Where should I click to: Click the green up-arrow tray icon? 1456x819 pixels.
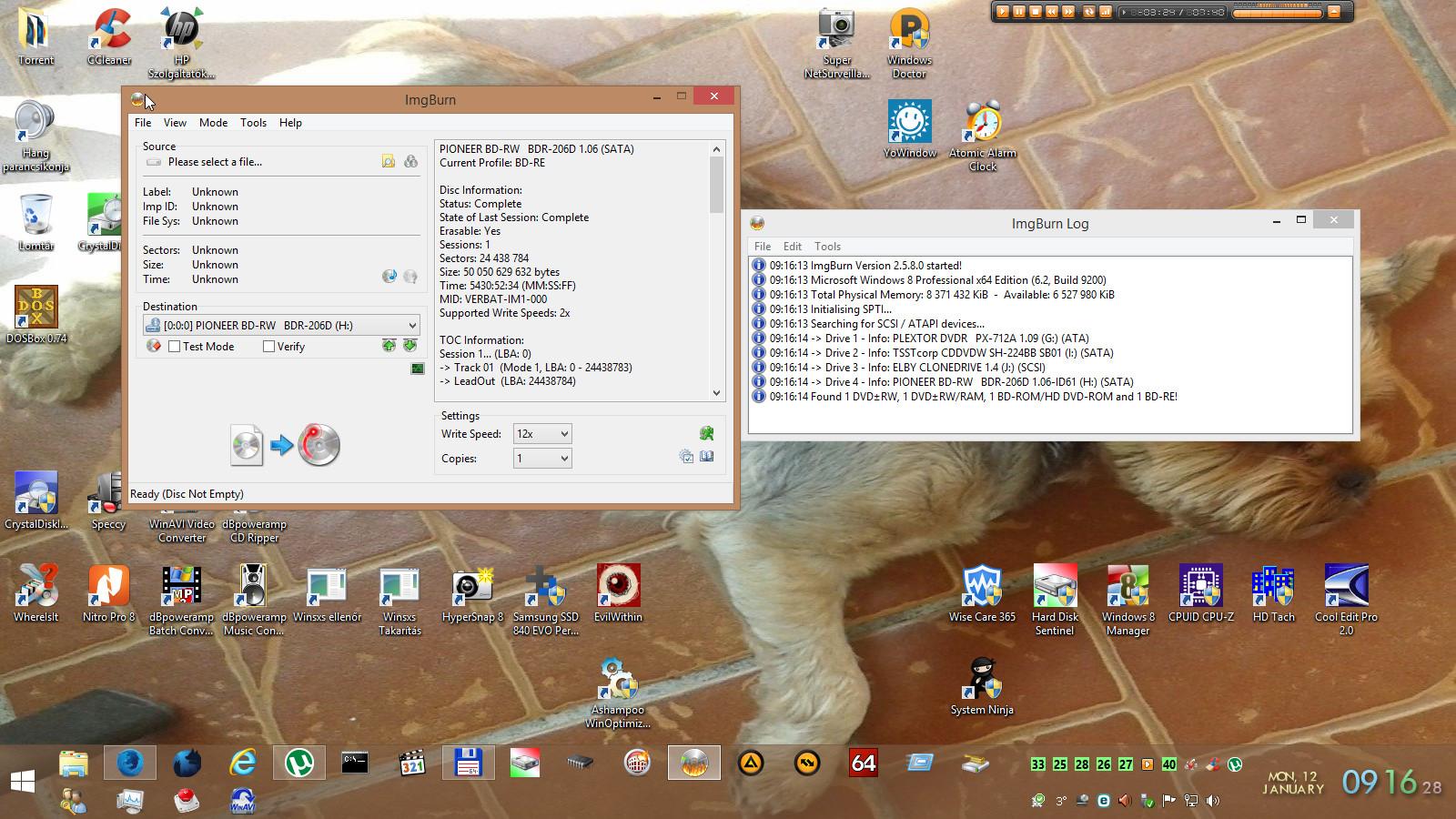coord(389,346)
